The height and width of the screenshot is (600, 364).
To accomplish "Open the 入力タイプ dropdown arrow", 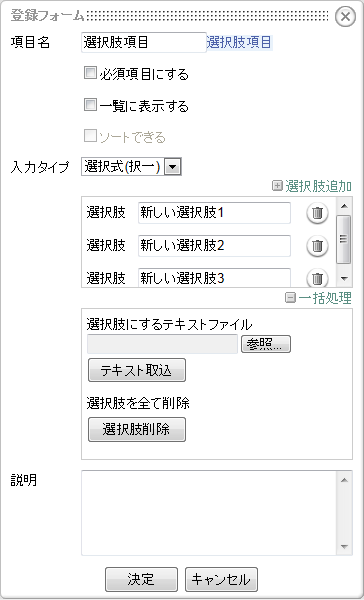I will coord(173,167).
